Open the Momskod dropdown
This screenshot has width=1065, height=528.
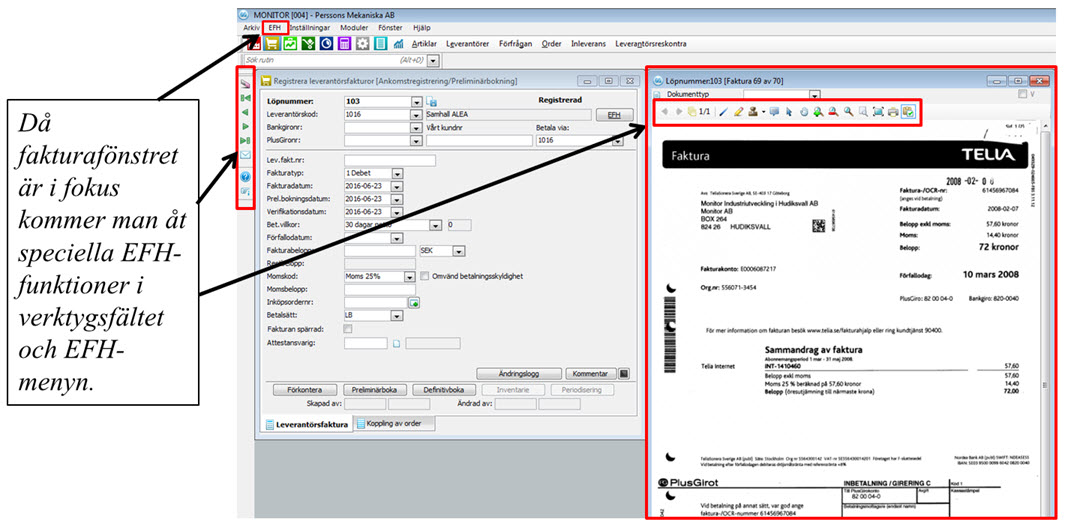[410, 277]
